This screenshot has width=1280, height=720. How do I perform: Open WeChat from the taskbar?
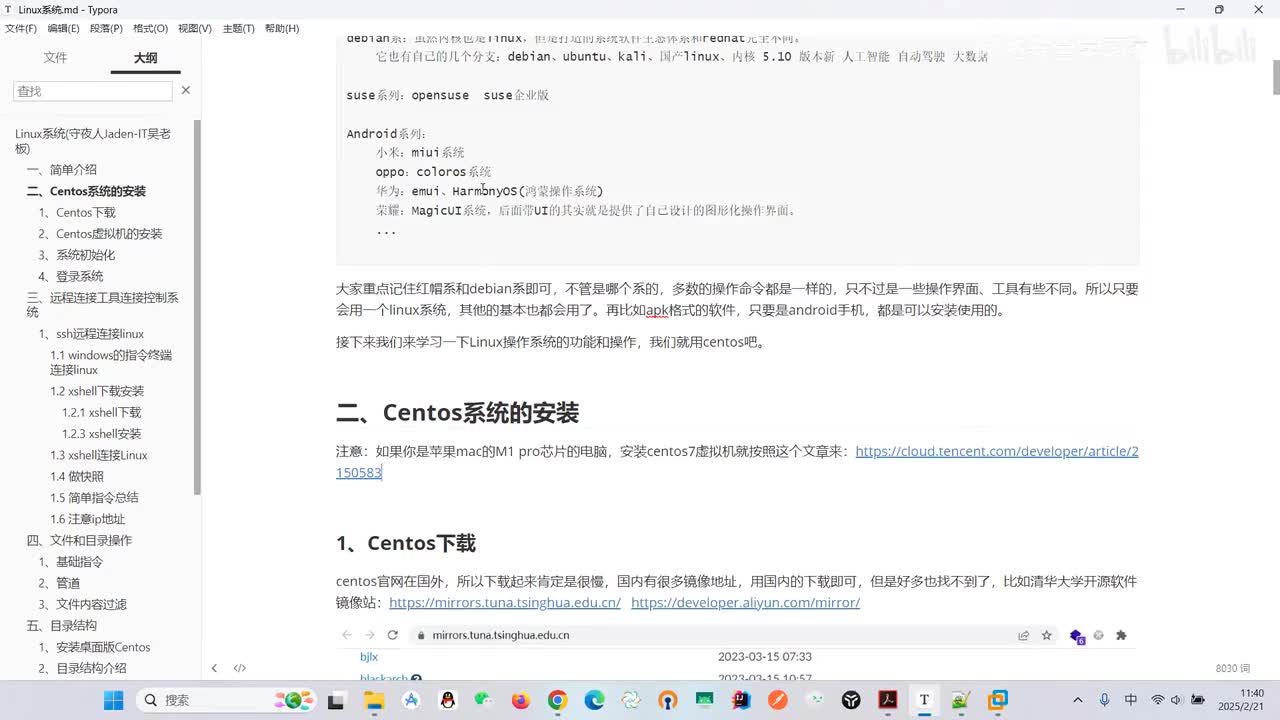[x=484, y=700]
